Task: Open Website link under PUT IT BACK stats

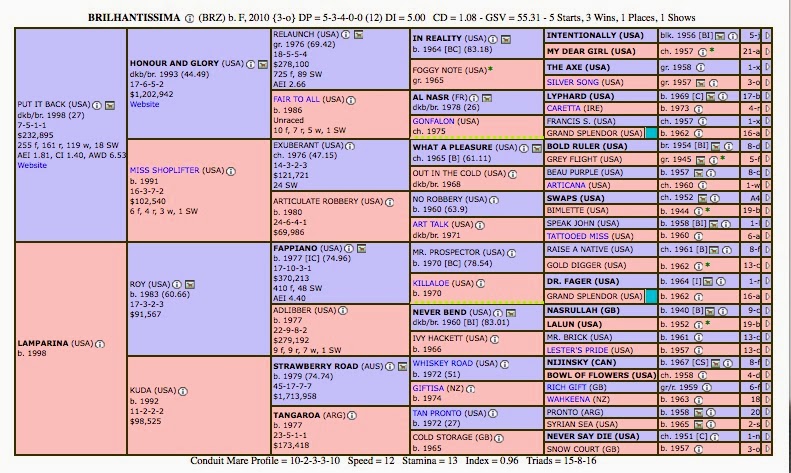Action: (x=32, y=165)
